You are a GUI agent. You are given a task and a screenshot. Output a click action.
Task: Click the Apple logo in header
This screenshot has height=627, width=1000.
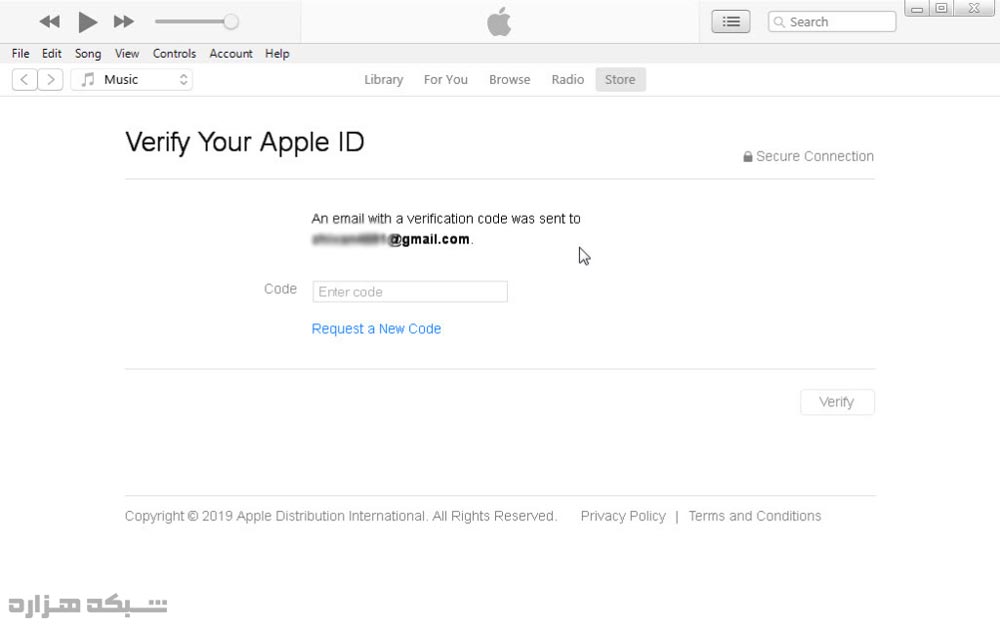(499, 22)
